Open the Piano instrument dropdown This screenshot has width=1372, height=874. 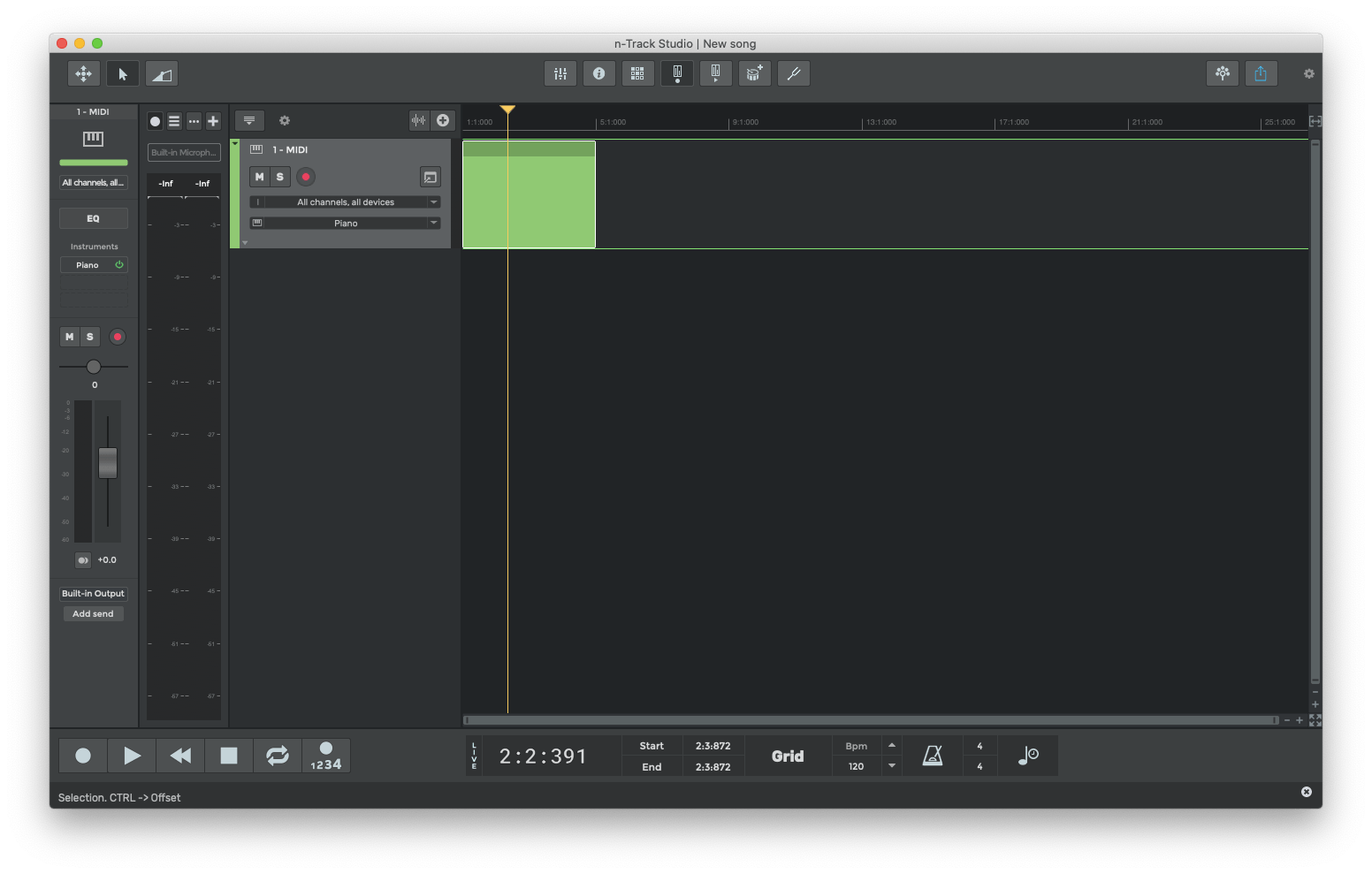[345, 223]
